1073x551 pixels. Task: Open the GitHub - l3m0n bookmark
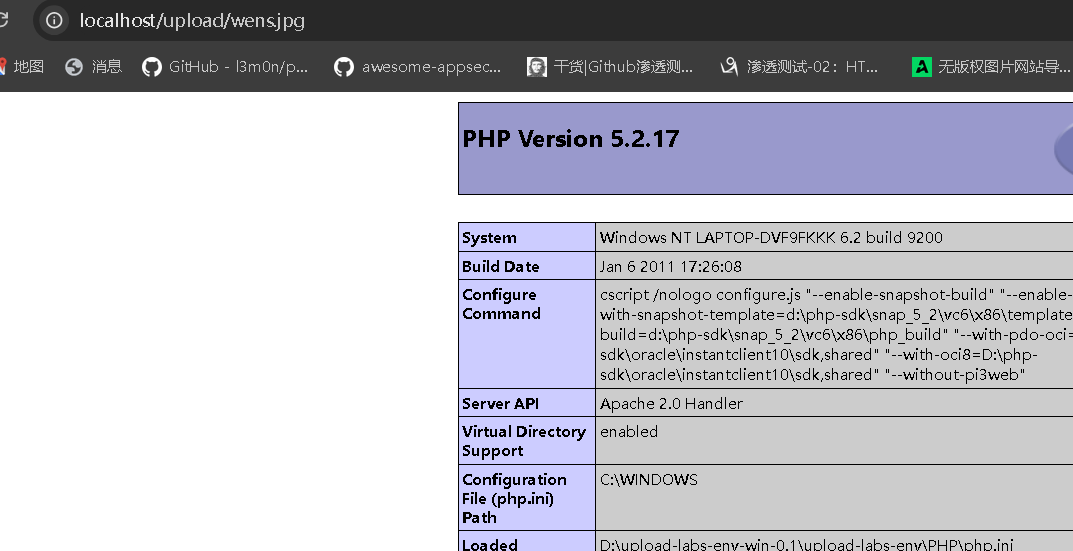pos(225,66)
